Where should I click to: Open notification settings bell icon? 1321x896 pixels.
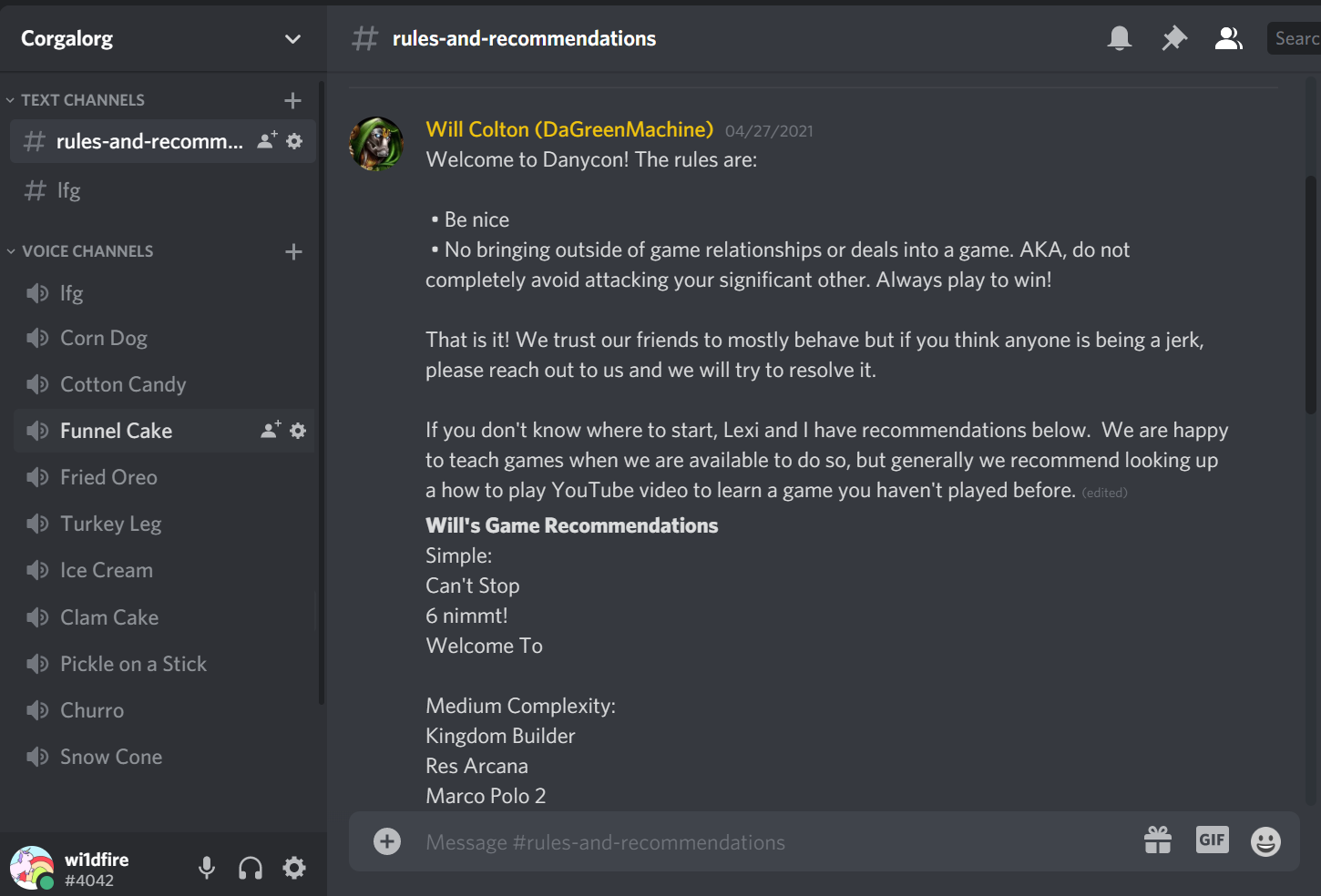click(x=1120, y=38)
